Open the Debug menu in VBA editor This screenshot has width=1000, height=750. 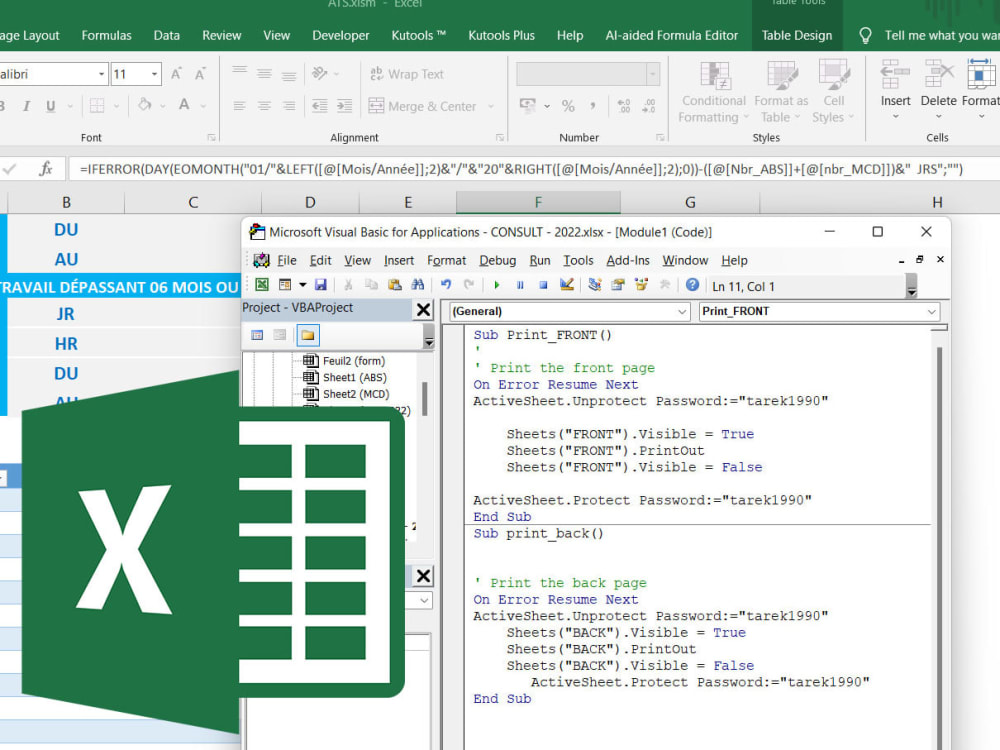point(497,260)
